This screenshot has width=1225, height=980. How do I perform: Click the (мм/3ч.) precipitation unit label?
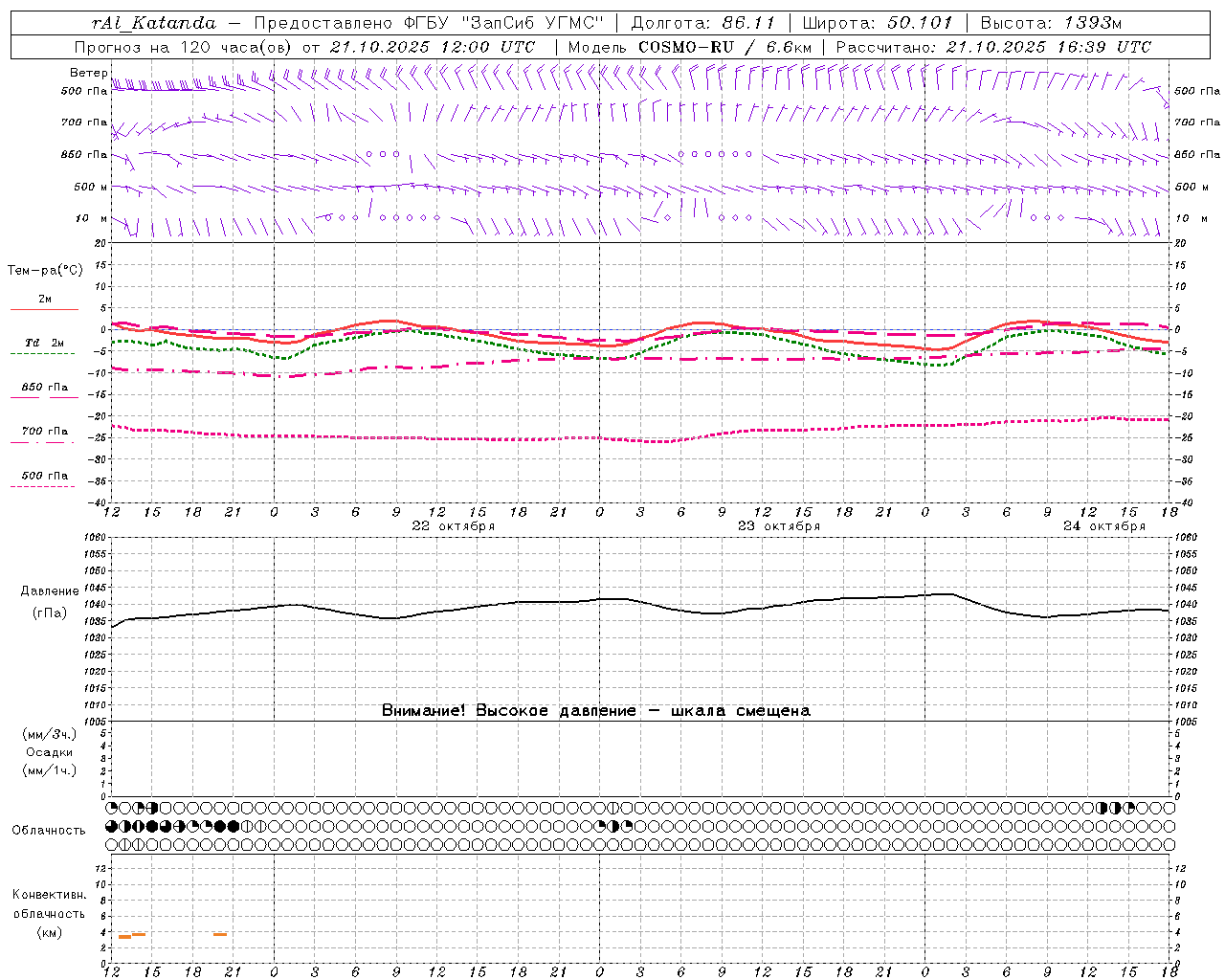pos(50,735)
